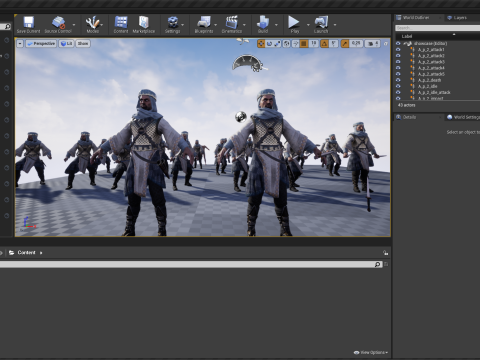Select the A_p_2_attack5 outliner row
480x360 pixels.
pyautogui.click(x=438, y=74)
